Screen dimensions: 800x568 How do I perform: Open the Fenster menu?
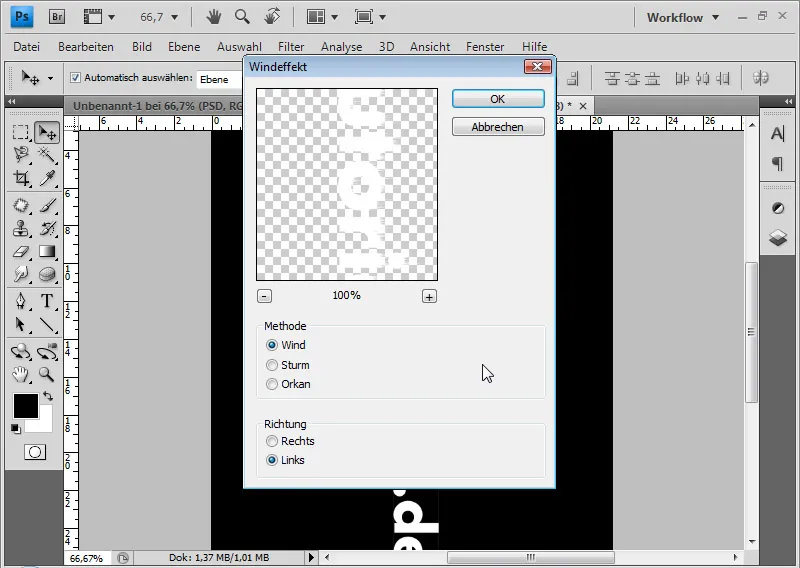pyautogui.click(x=485, y=46)
